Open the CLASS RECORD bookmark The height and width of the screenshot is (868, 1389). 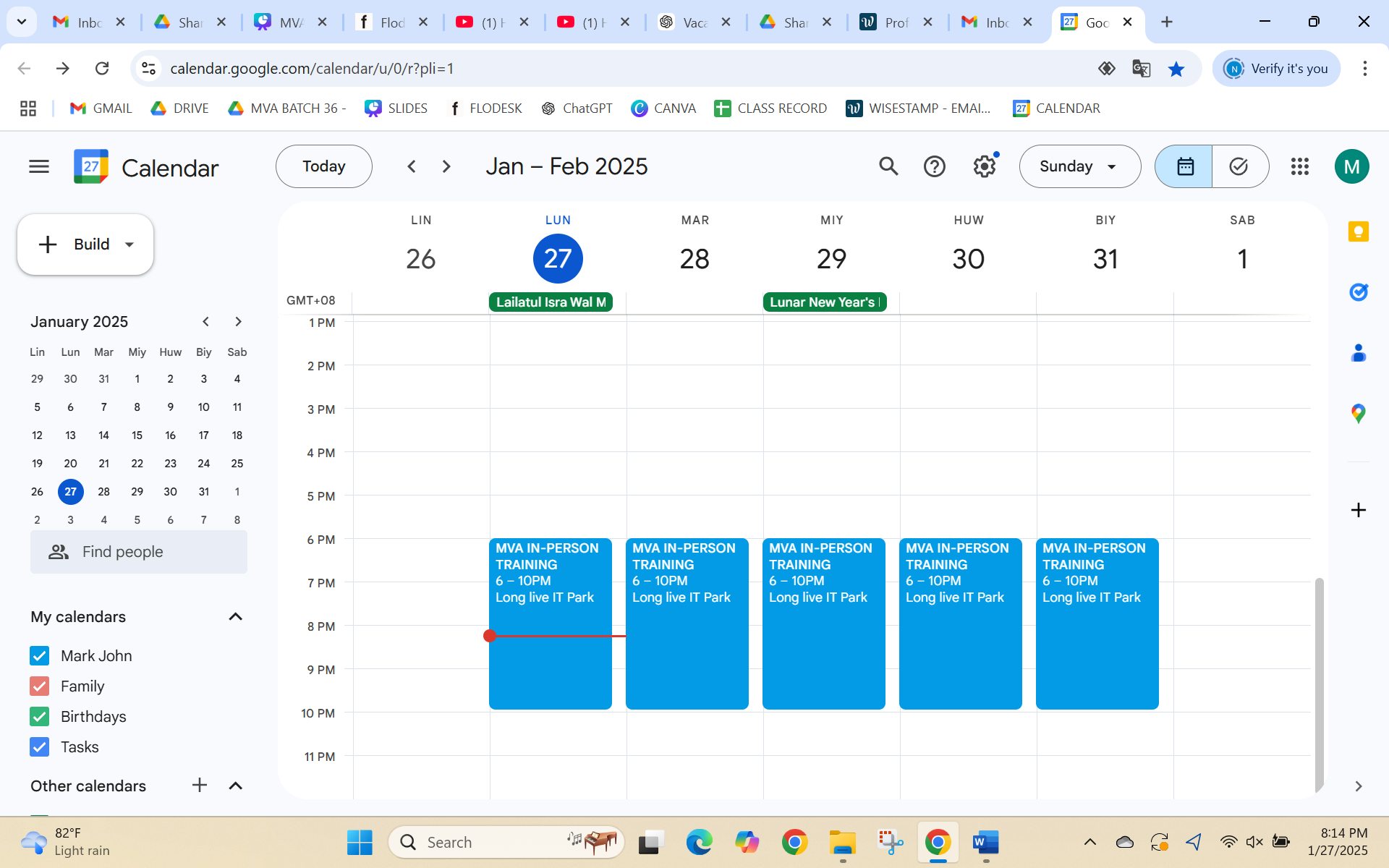(x=770, y=109)
